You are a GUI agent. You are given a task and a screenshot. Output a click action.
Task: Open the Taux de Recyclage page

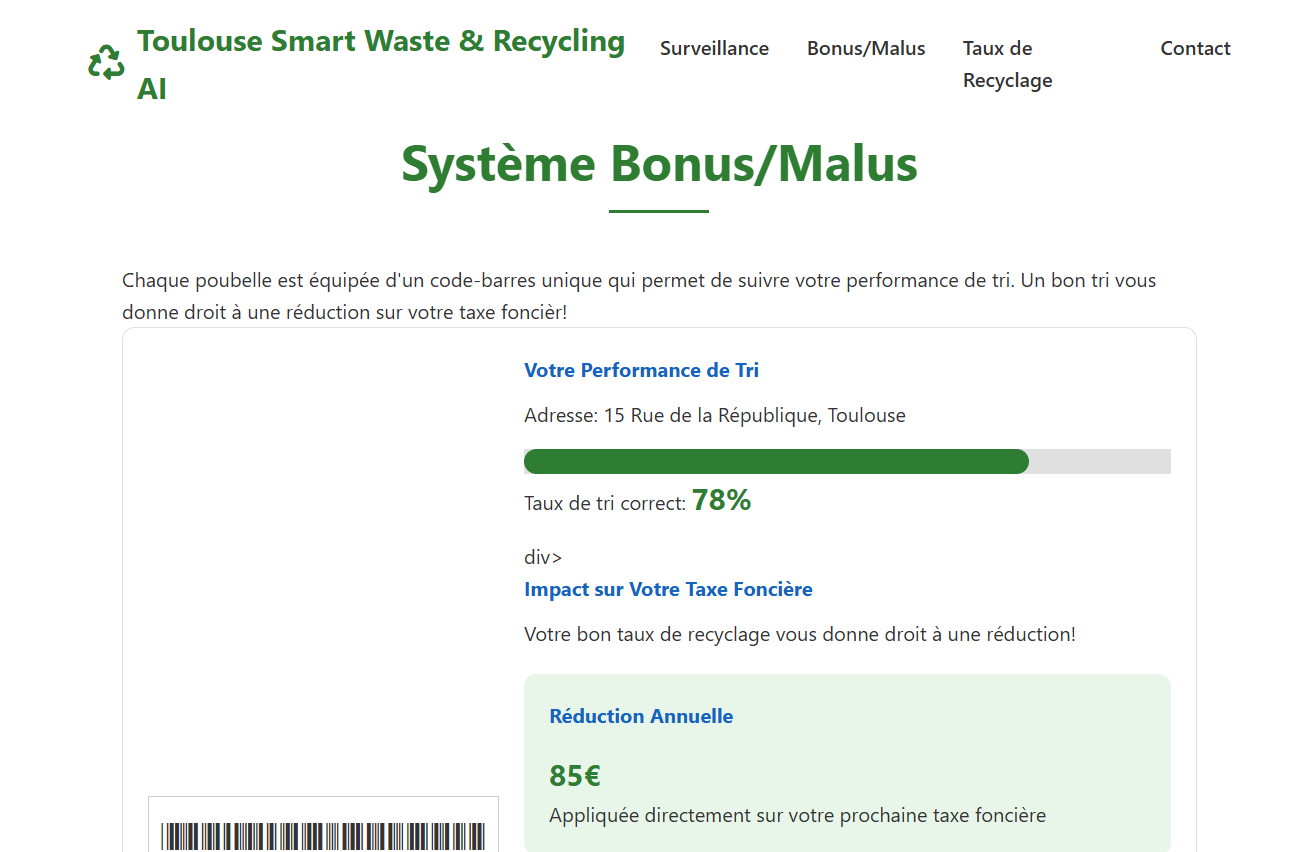(1007, 64)
